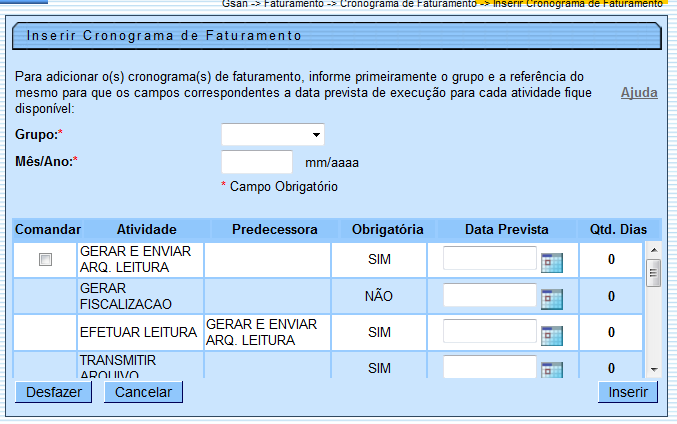
Task: Focus Data Prevista field for GERAR FISCALIZACAO
Action: [x=490, y=295]
